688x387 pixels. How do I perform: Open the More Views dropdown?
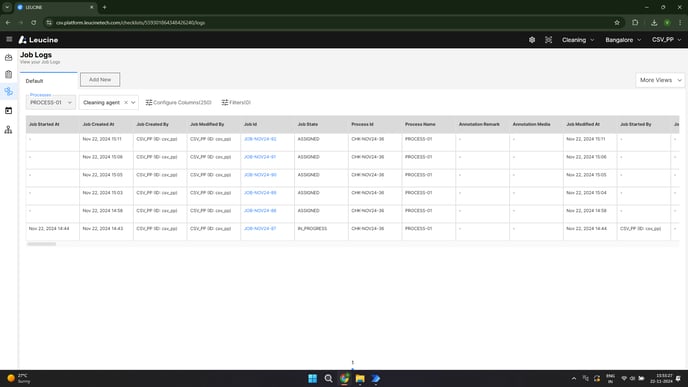pyautogui.click(x=660, y=80)
